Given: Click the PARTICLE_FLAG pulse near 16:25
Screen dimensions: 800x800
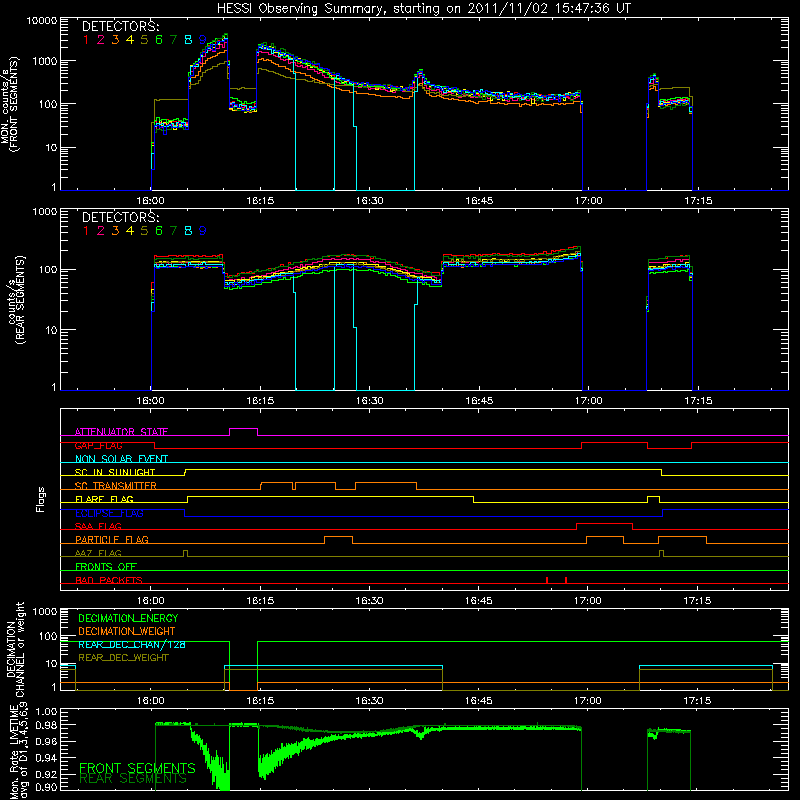Looking at the screenshot, I should [x=338, y=537].
